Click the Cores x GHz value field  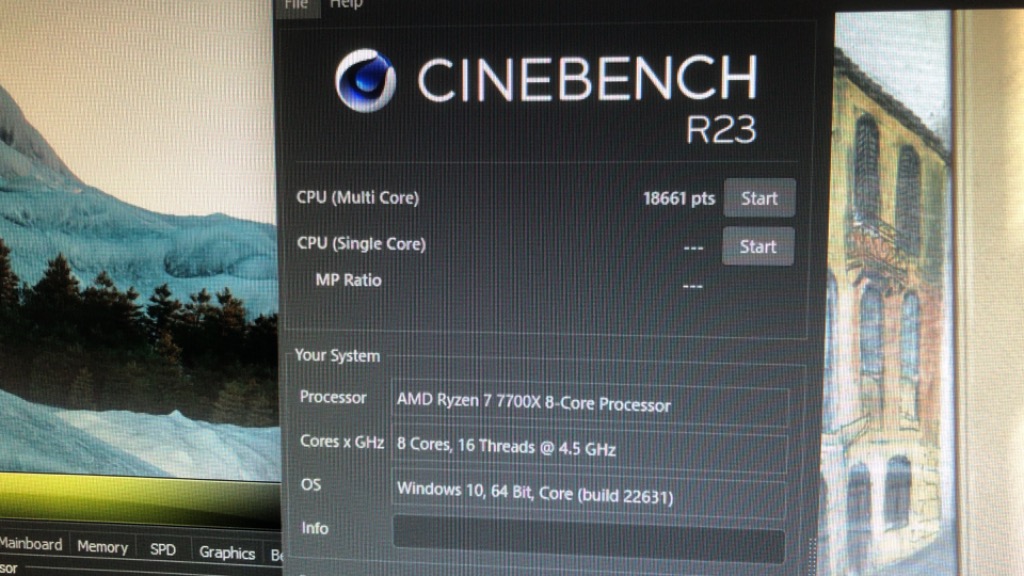[x=589, y=449]
